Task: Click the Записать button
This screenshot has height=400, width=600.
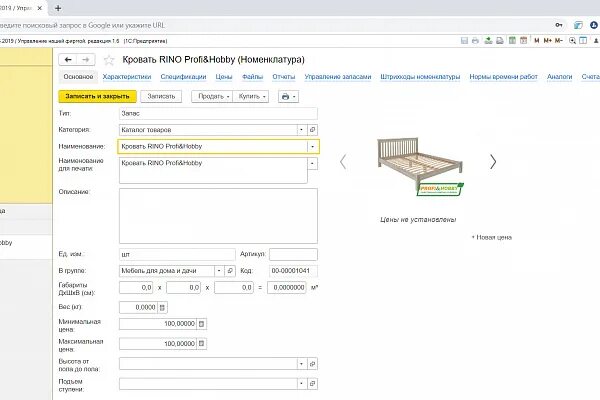Action: (x=161, y=96)
